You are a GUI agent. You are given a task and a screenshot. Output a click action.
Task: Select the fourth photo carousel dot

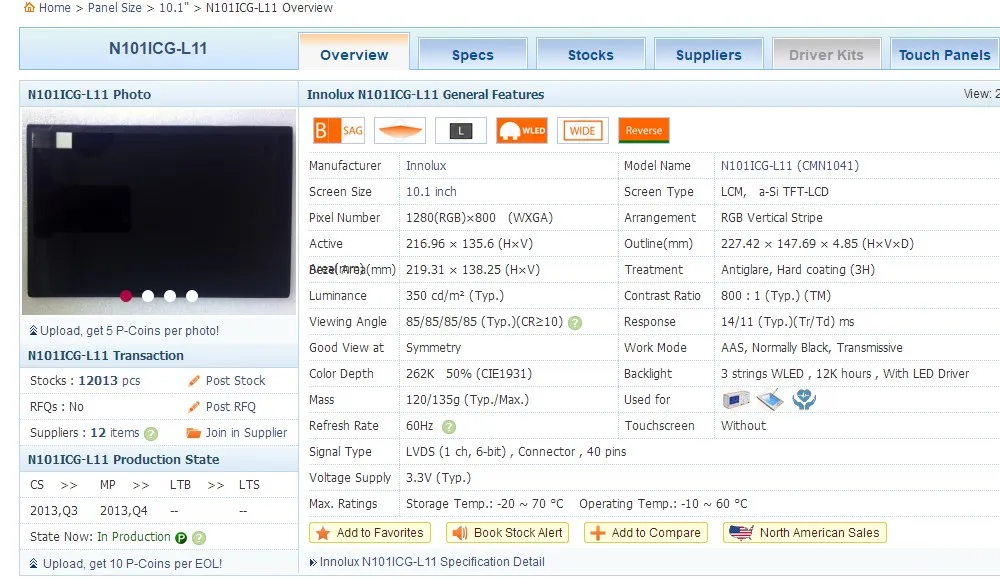tap(192, 295)
